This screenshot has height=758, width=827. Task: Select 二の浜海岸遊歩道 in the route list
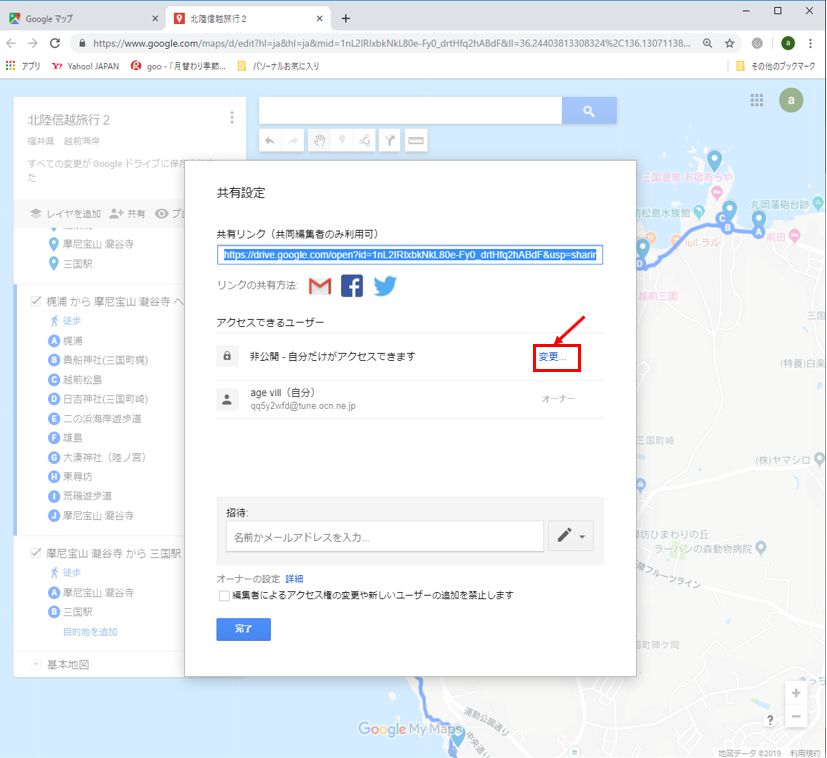[102, 418]
